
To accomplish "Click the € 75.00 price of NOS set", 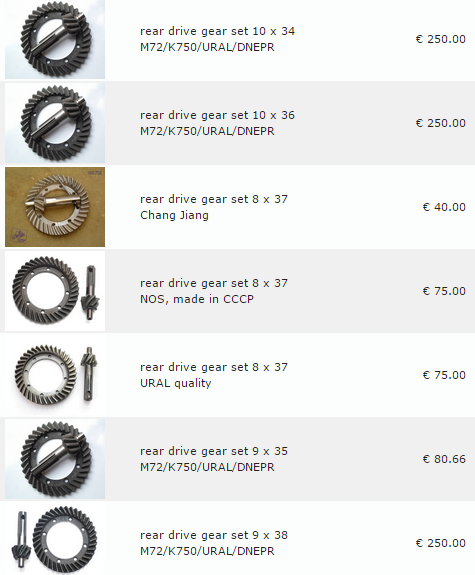I will (x=444, y=291).
